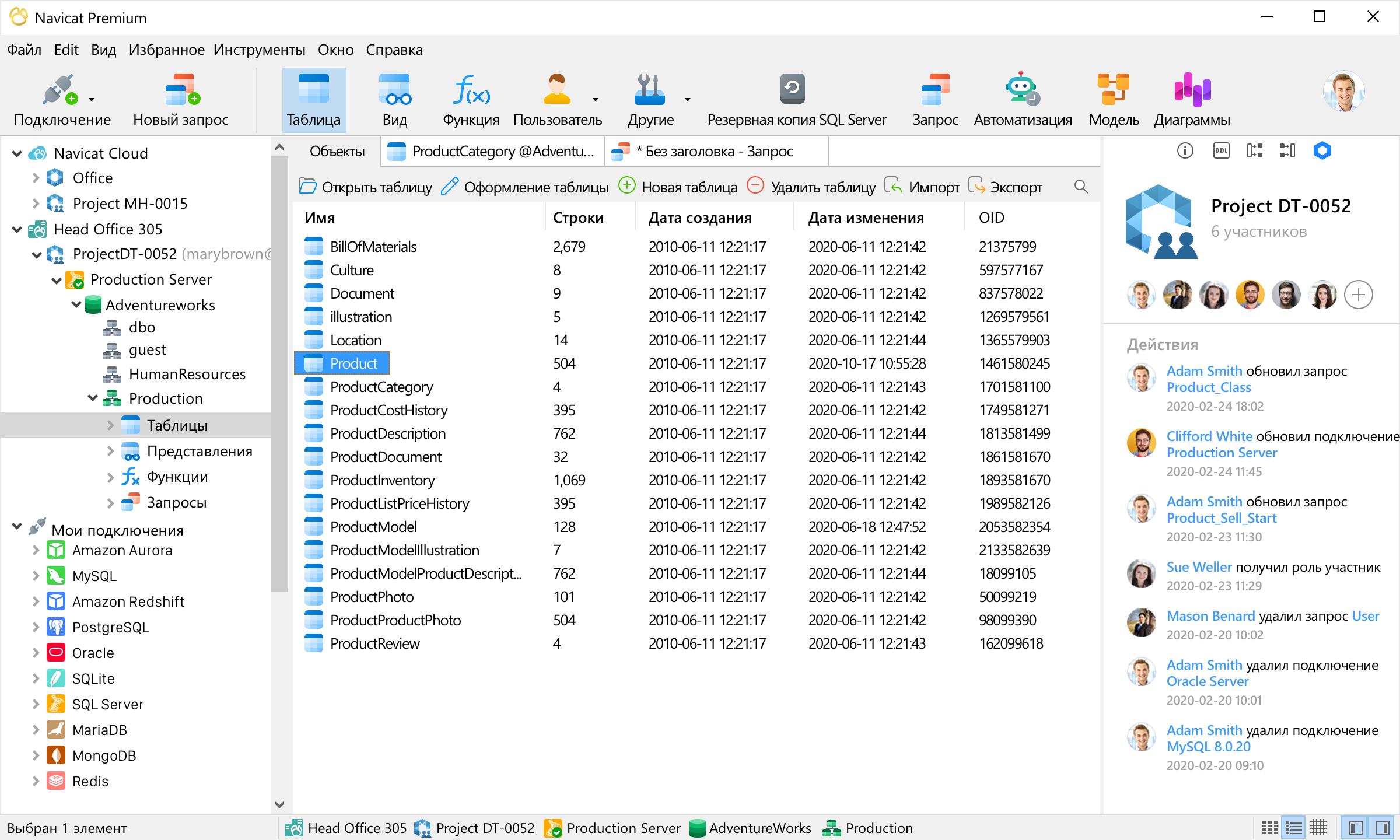The image size is (1400, 840).
Task: Click the Clifford White name link
Action: [1209, 436]
